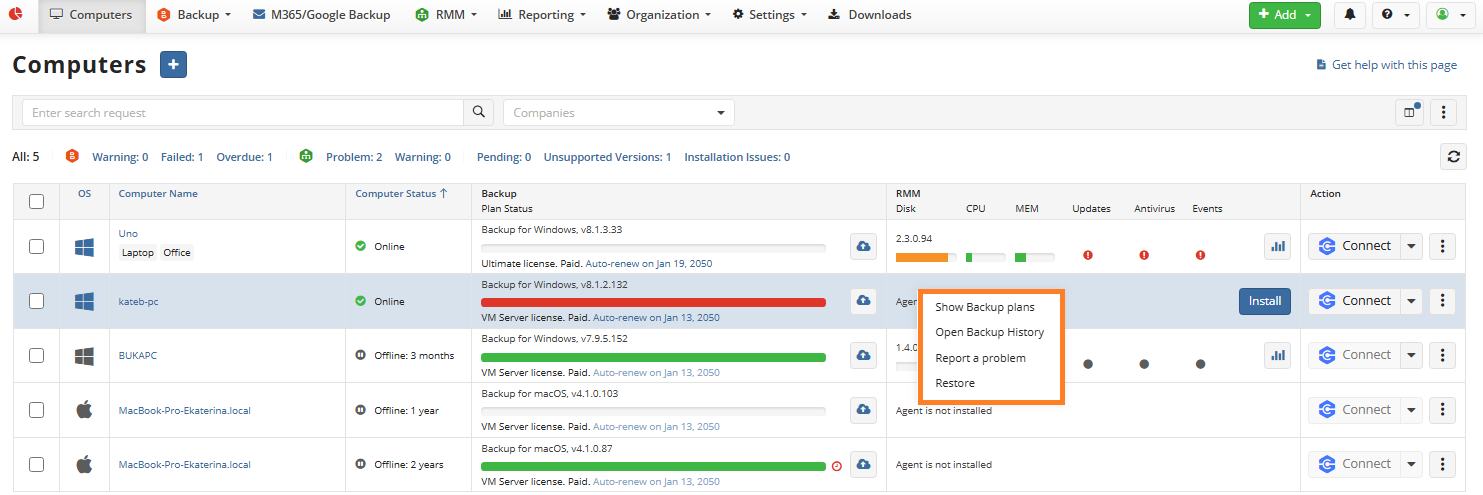The image size is (1483, 495).
Task: Open the BUKAPC computer name link
Action: (x=138, y=355)
